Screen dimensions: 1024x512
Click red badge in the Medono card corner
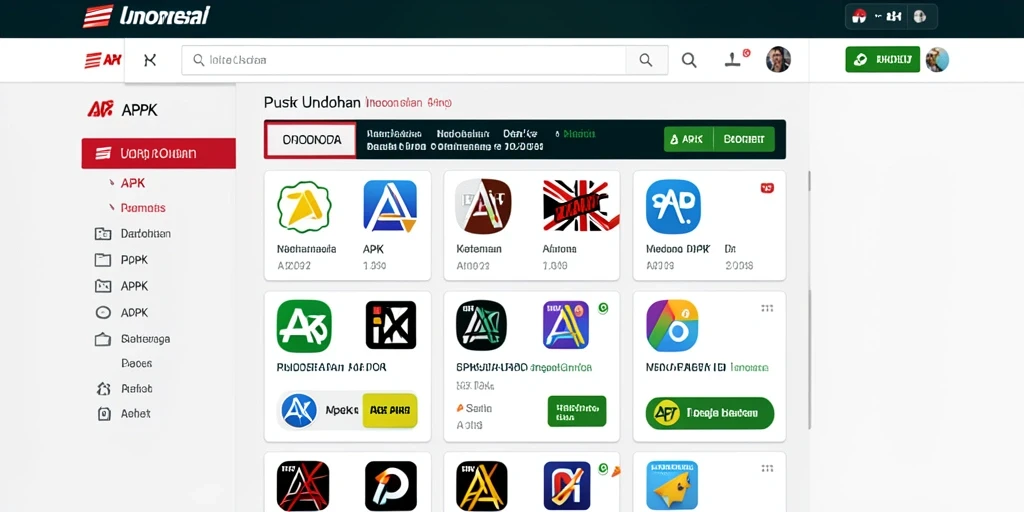coord(767,188)
